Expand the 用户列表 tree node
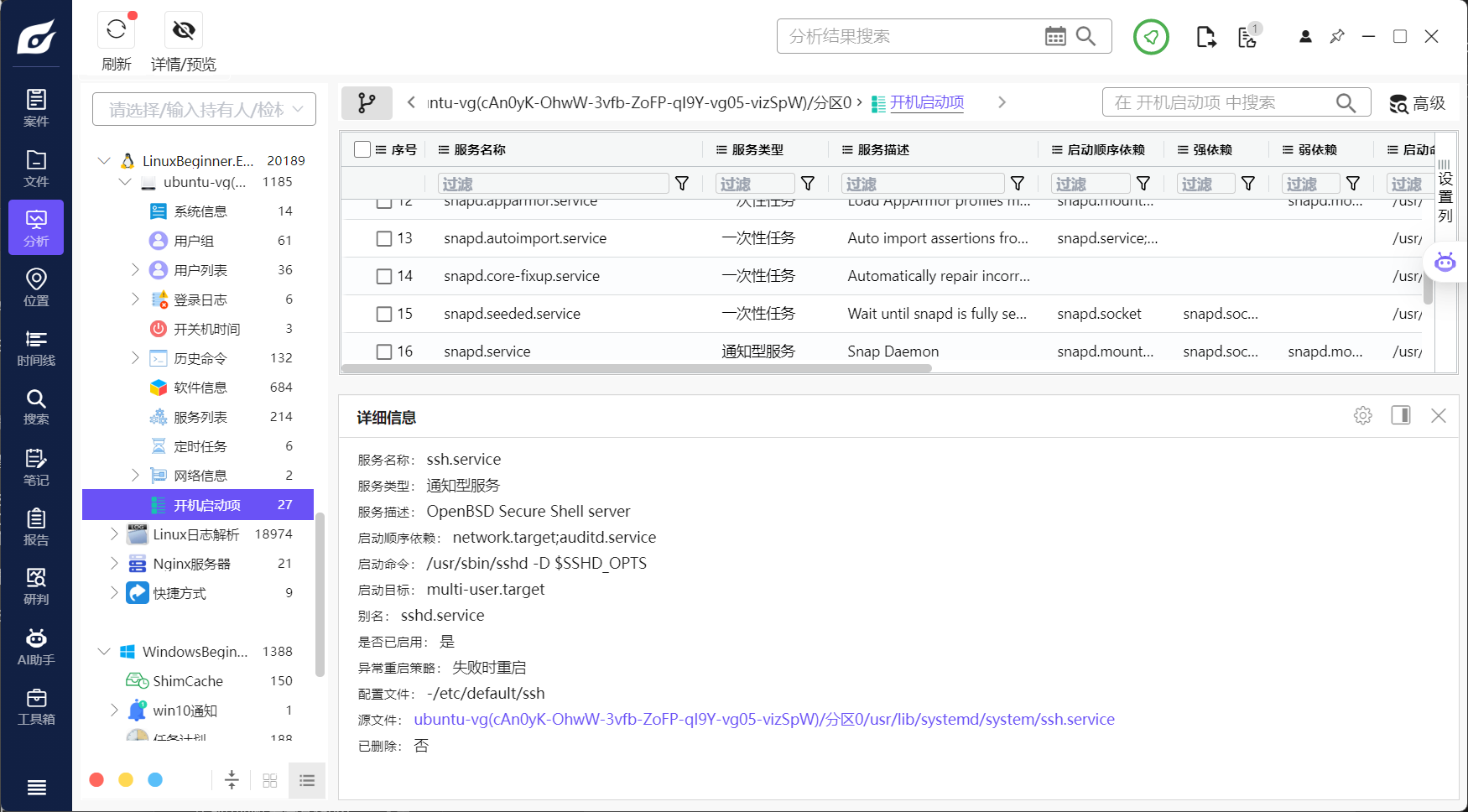Image resolution: width=1468 pixels, height=812 pixels. (135, 269)
